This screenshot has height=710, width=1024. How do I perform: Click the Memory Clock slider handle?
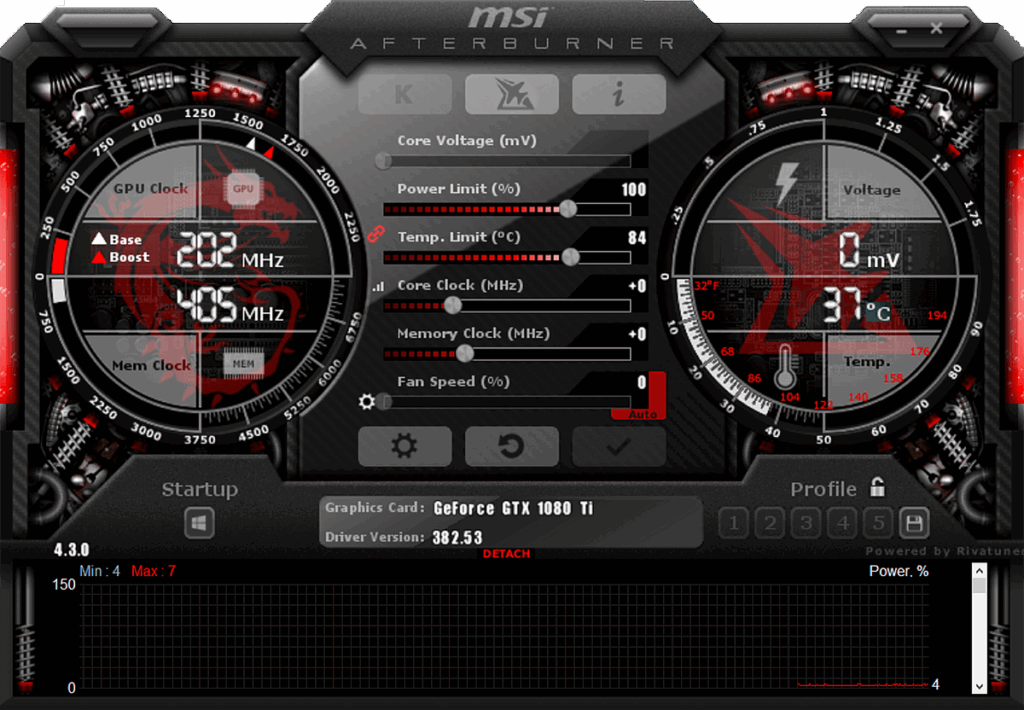pyautogui.click(x=464, y=353)
